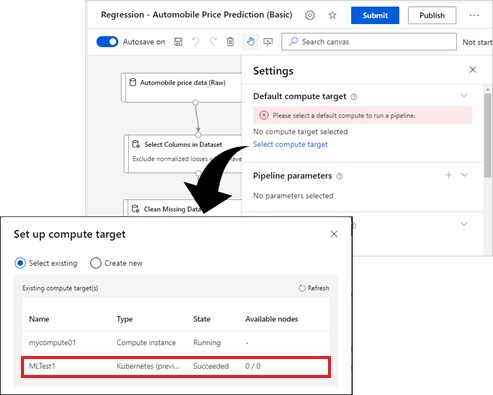Choose the Select existing radio button
Screen dimensions: 493x395
point(20,263)
